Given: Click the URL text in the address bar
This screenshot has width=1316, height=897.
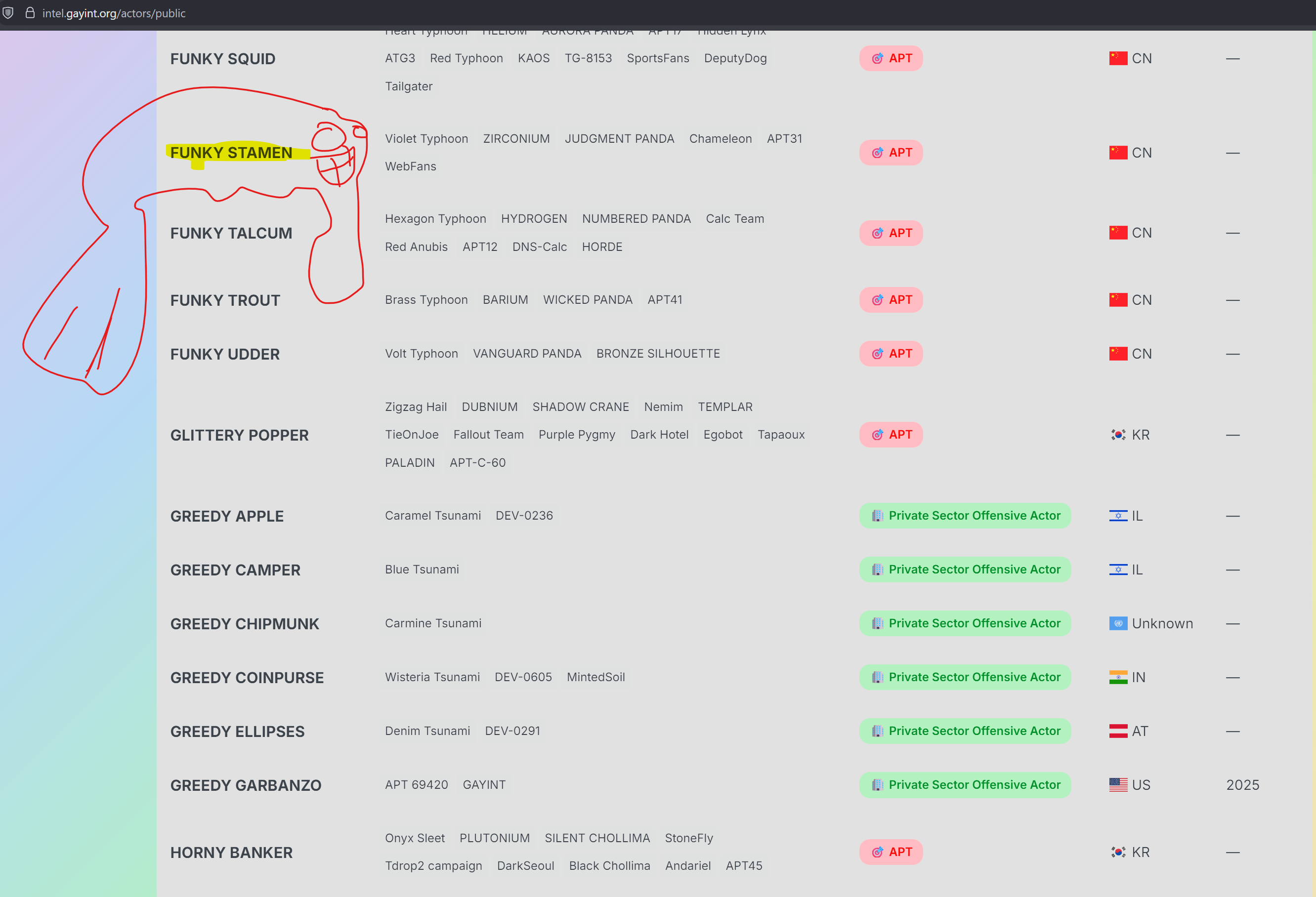Looking at the screenshot, I should 114,13.
